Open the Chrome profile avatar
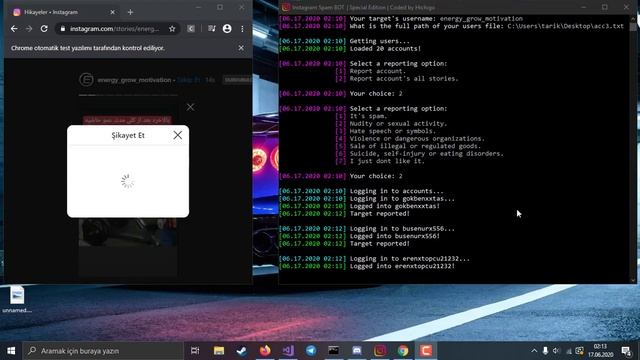 tap(227, 29)
